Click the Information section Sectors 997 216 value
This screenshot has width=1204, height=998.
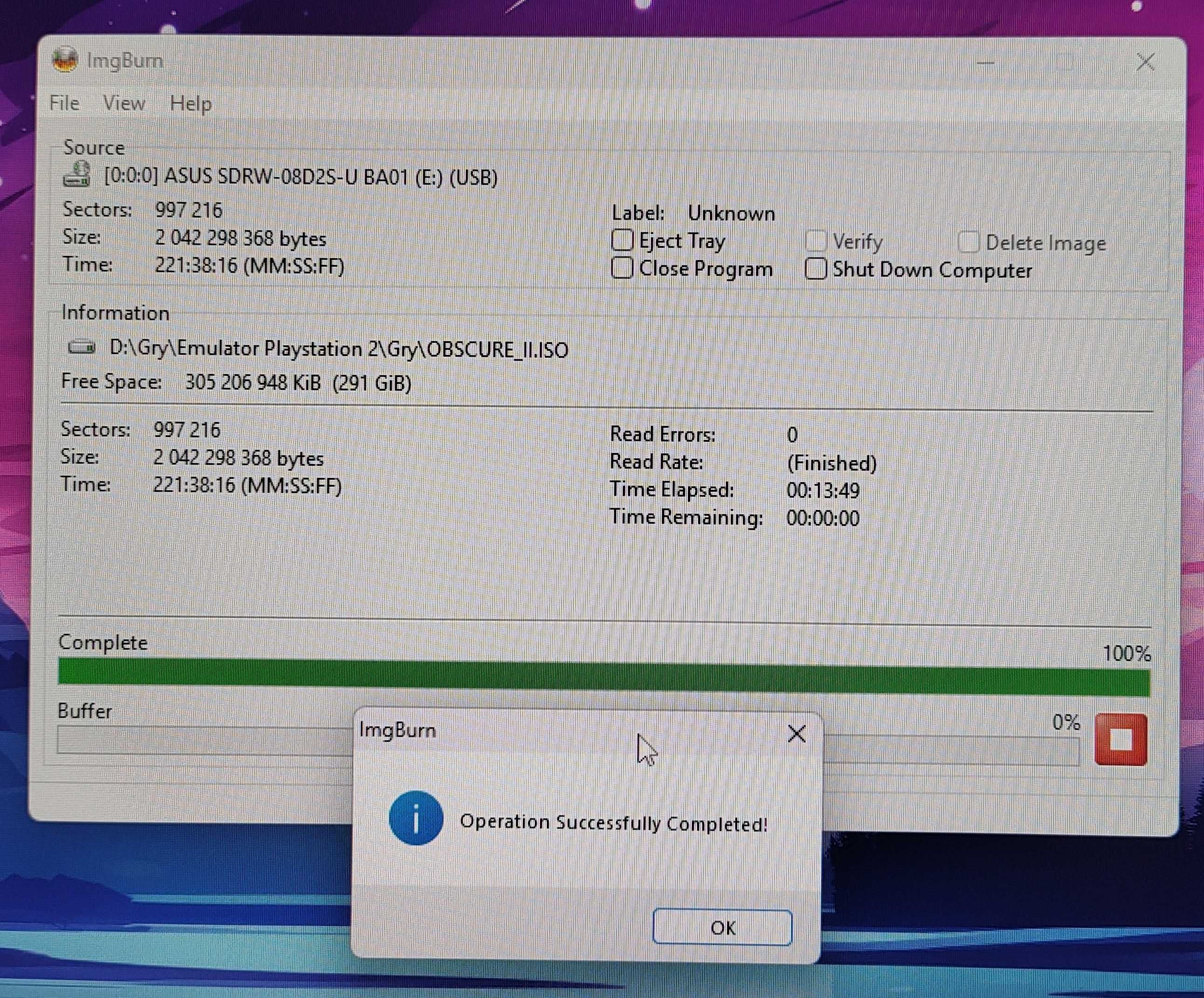point(187,430)
